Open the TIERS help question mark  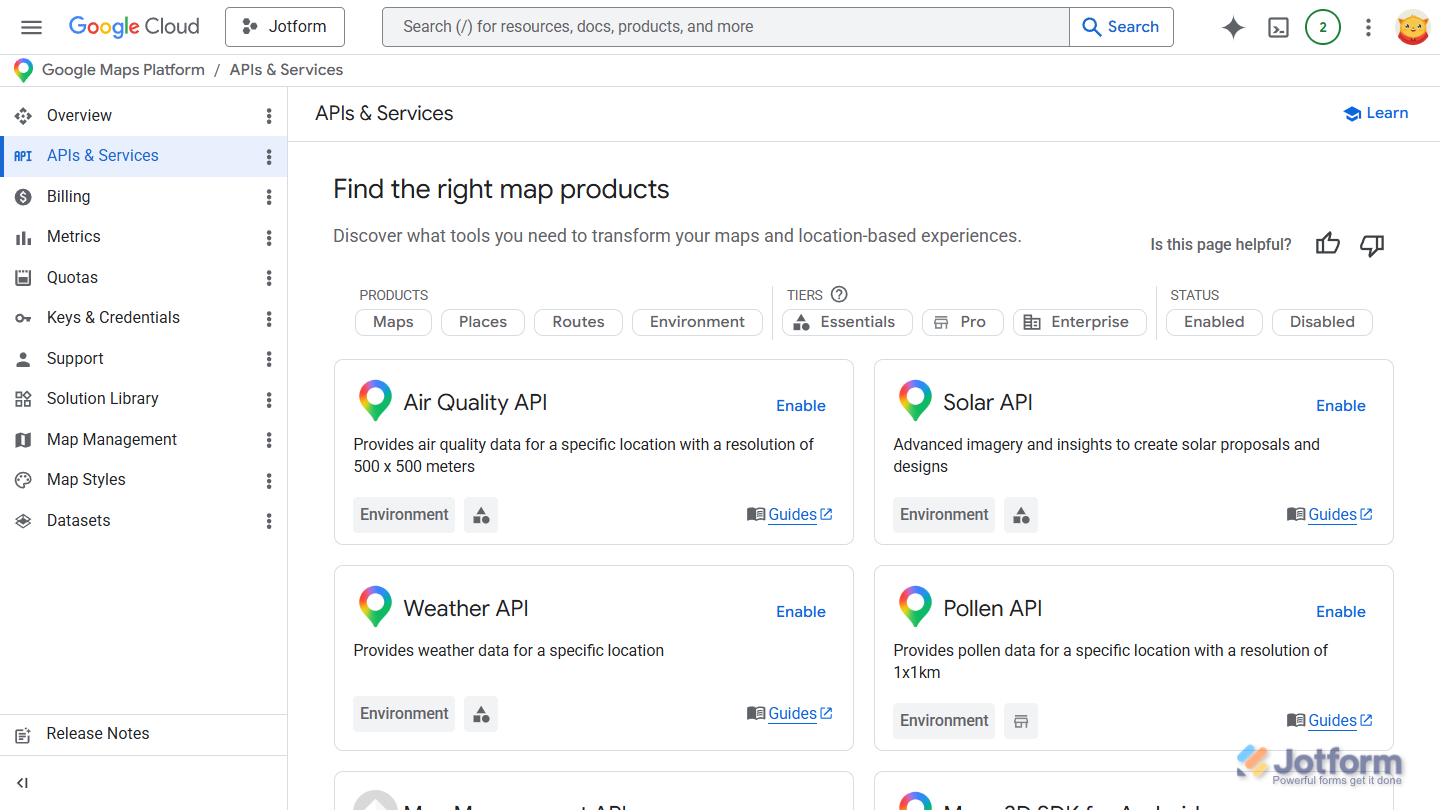pos(839,294)
